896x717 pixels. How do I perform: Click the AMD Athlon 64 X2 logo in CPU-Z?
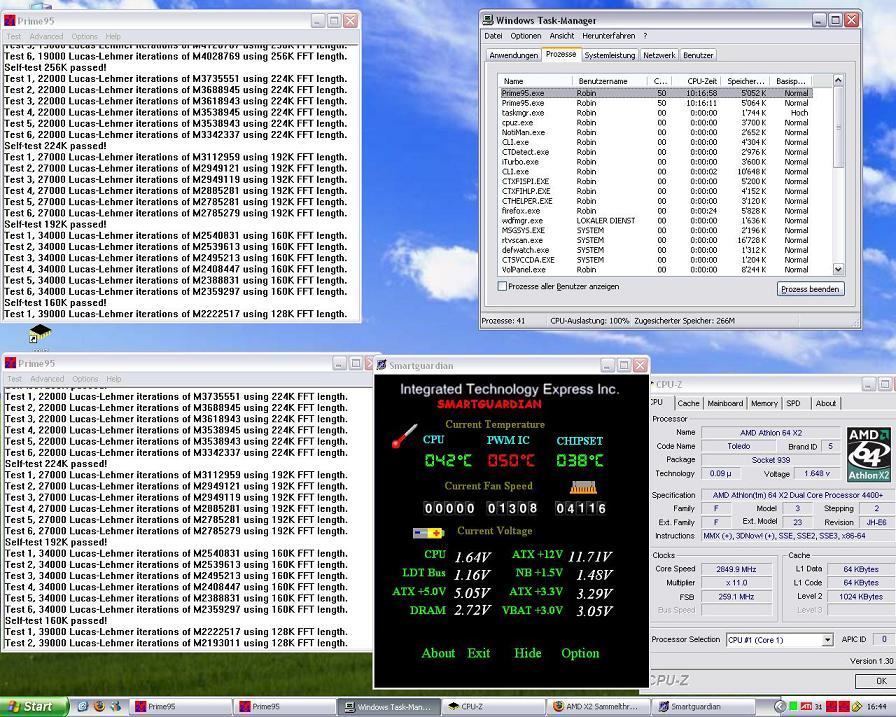click(869, 454)
